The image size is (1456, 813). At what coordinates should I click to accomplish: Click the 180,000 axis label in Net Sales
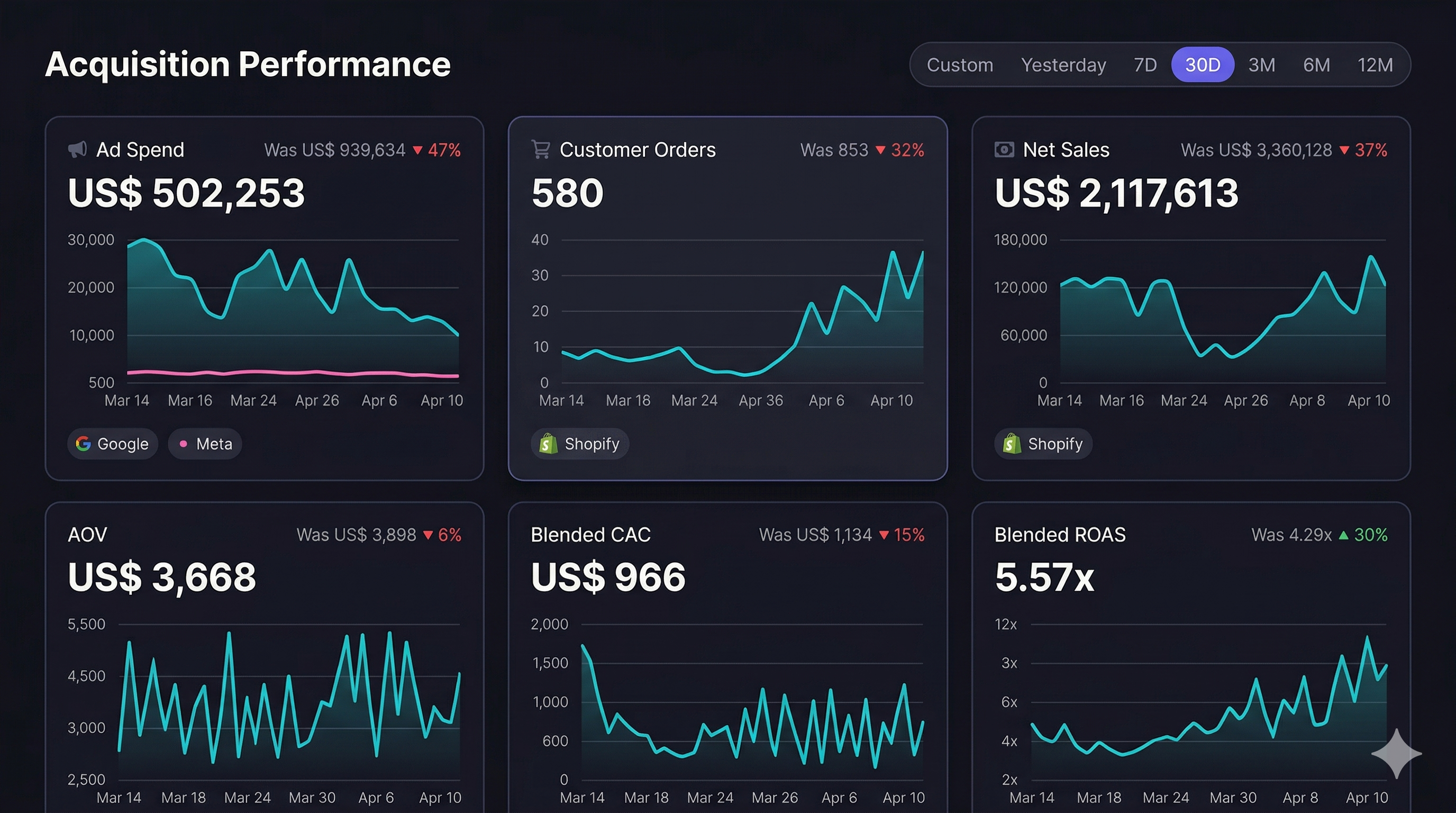click(x=1020, y=240)
